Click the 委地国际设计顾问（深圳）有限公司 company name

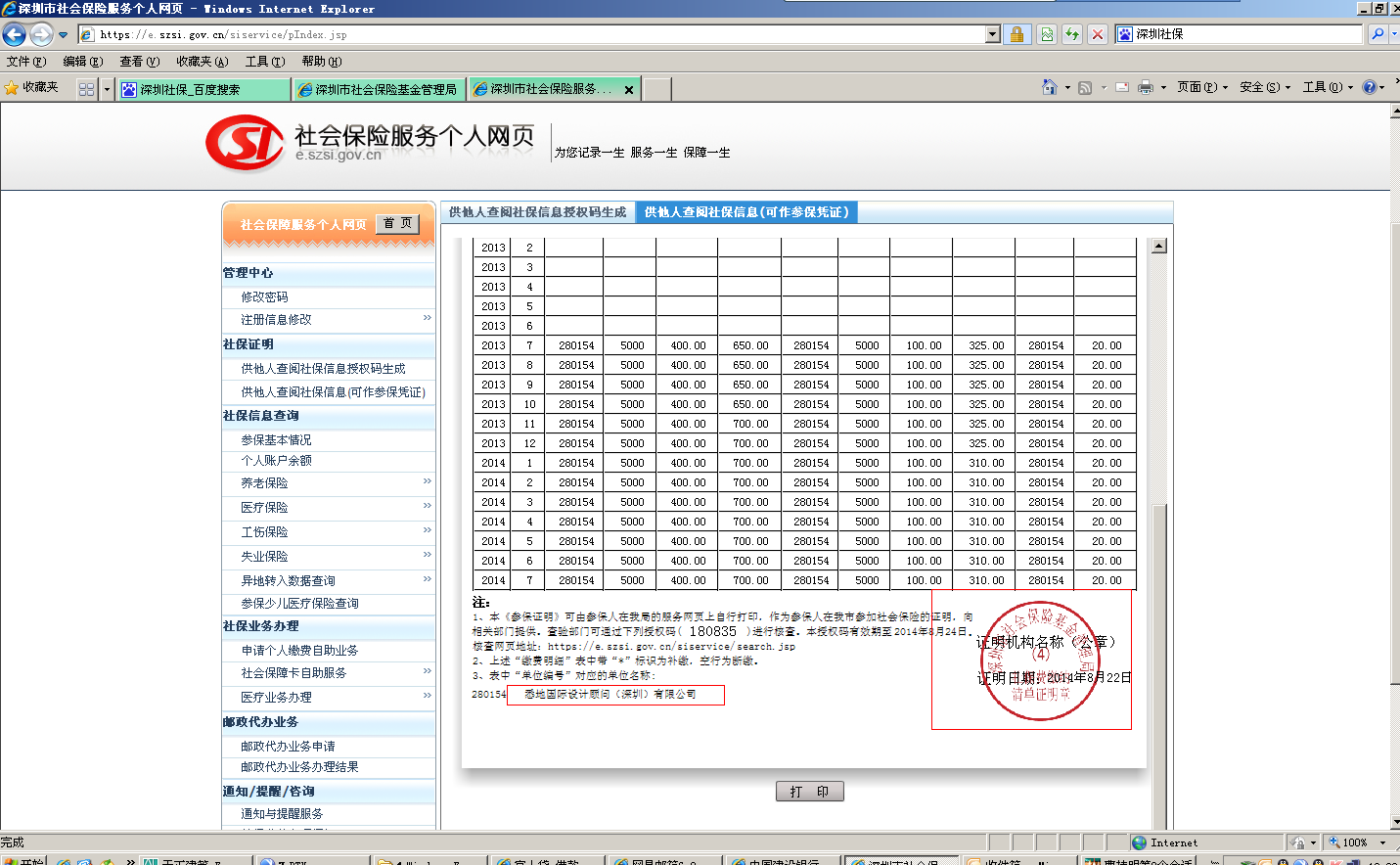click(610, 695)
